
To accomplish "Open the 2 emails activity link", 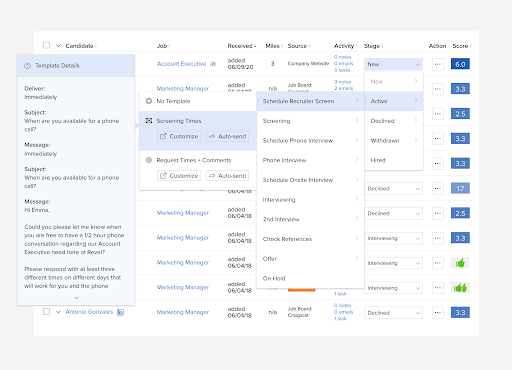I will coord(343,88).
